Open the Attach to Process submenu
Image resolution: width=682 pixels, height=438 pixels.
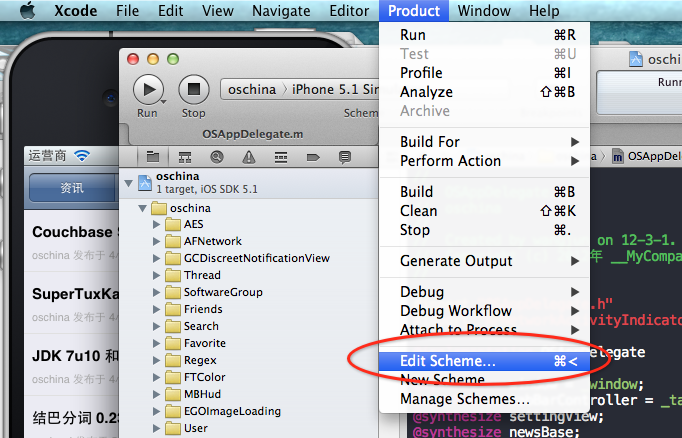pos(484,330)
